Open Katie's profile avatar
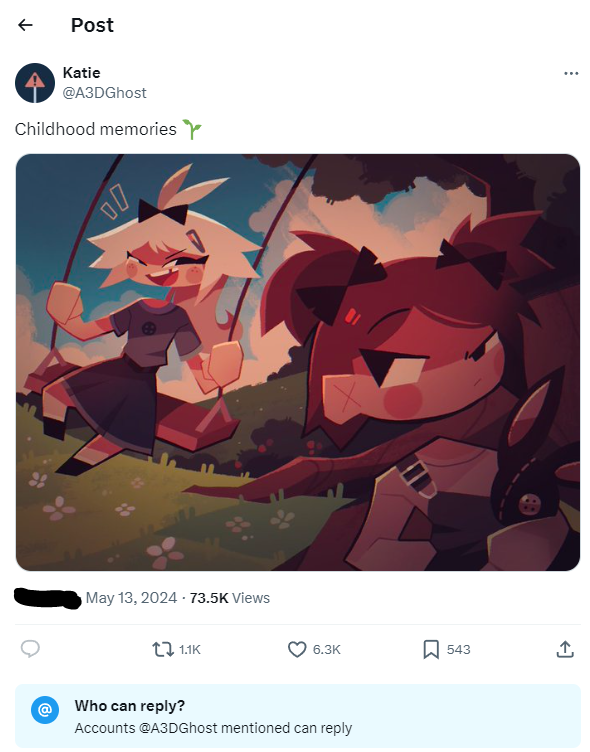590x752 pixels. coord(35,83)
